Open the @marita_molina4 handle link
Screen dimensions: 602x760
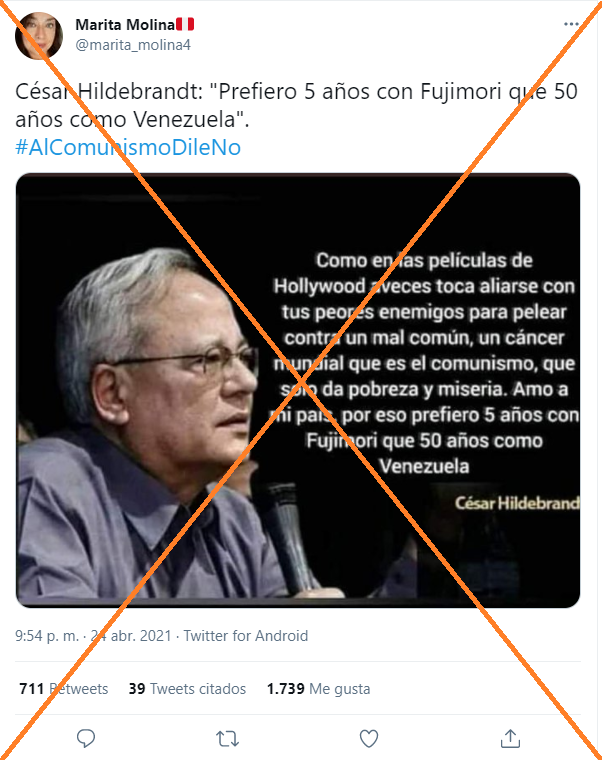coord(133,45)
